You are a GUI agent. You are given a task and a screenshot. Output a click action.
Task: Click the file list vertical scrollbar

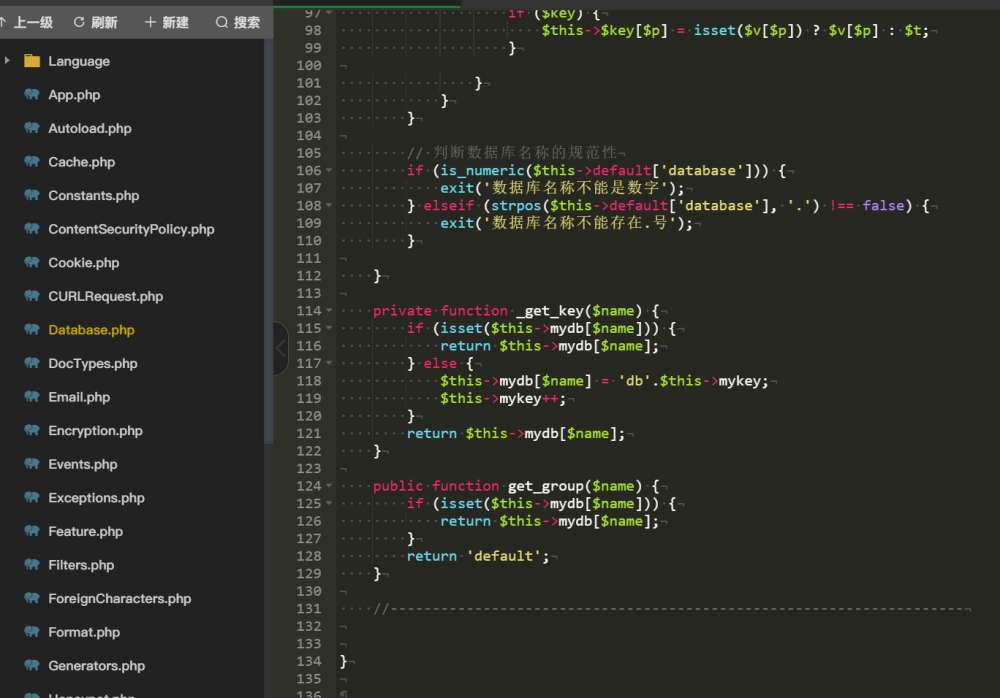[x=268, y=241]
